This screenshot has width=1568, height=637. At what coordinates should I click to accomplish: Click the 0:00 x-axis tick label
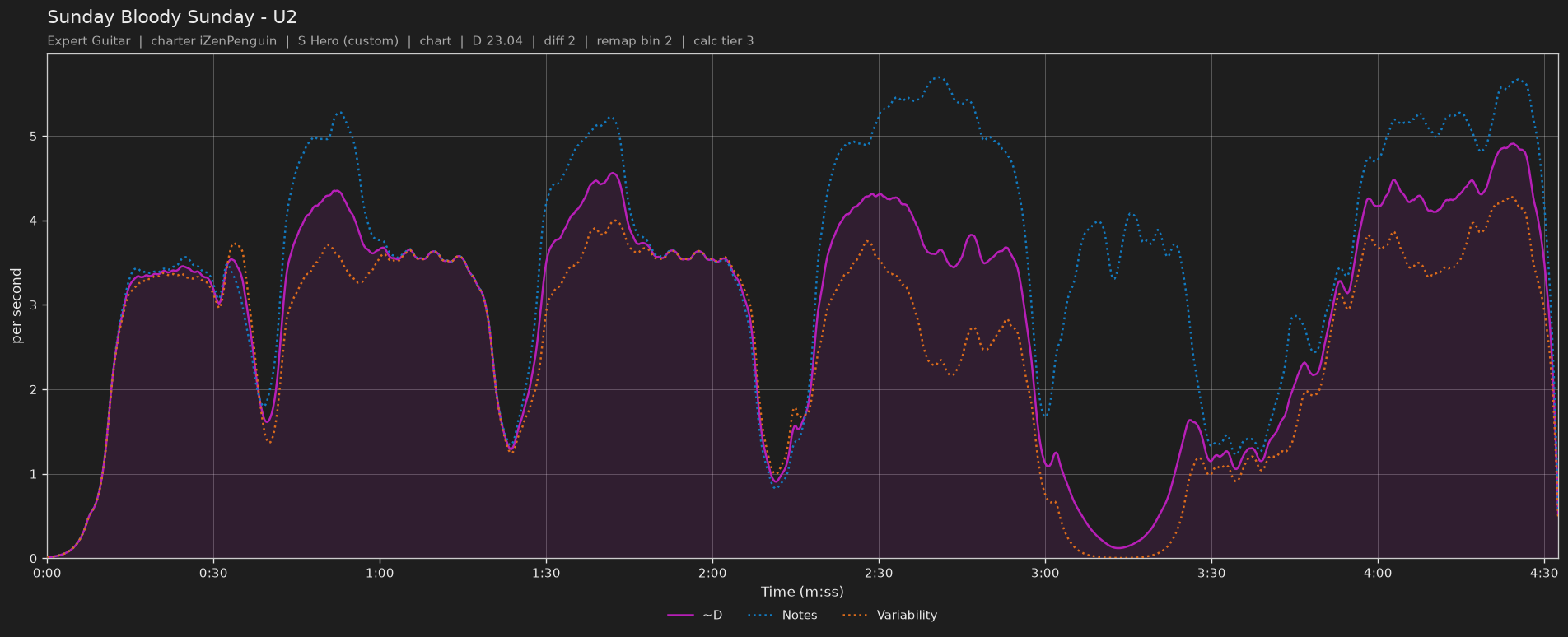click(47, 573)
